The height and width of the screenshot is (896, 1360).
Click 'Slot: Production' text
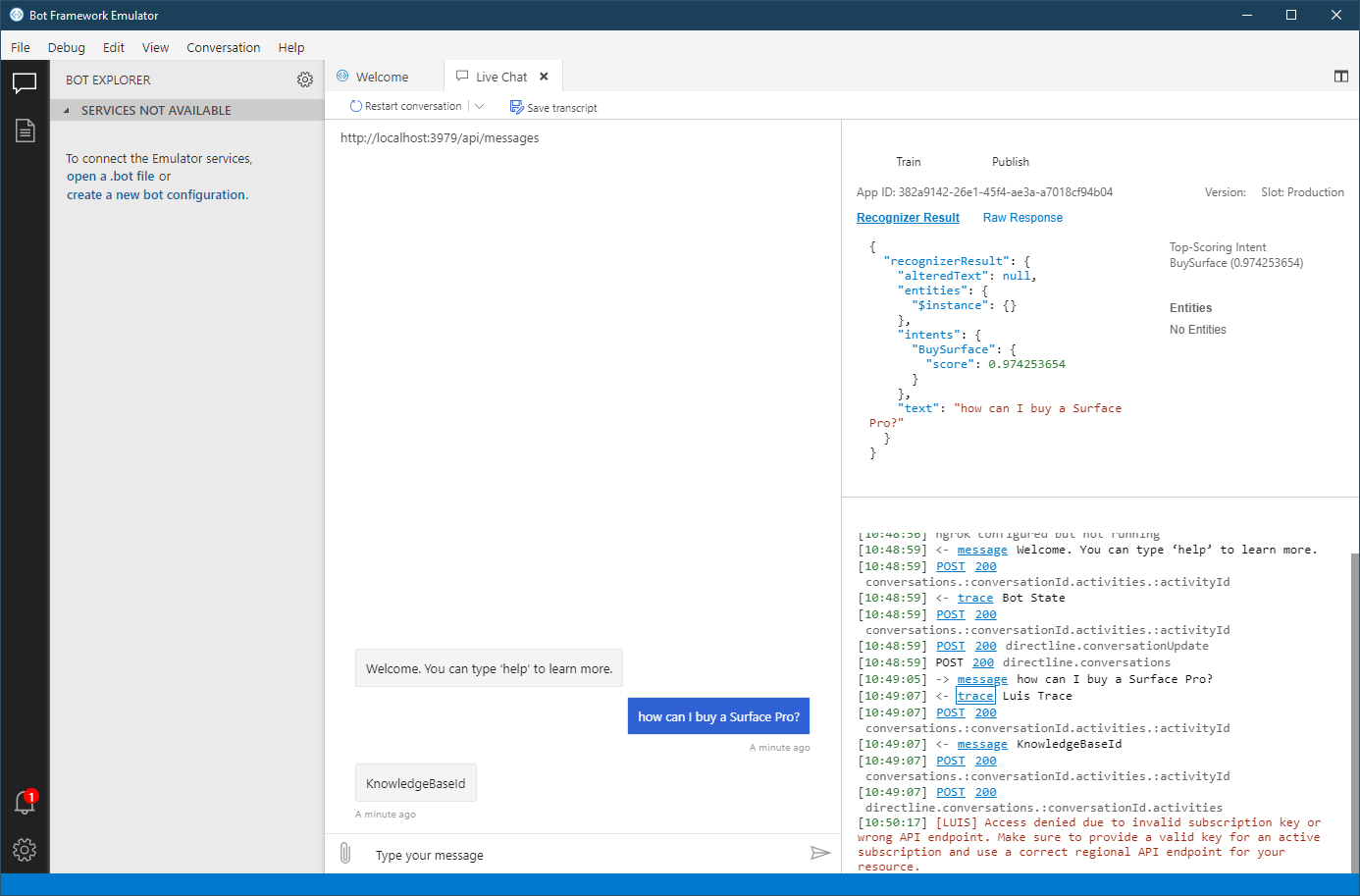tap(1302, 192)
